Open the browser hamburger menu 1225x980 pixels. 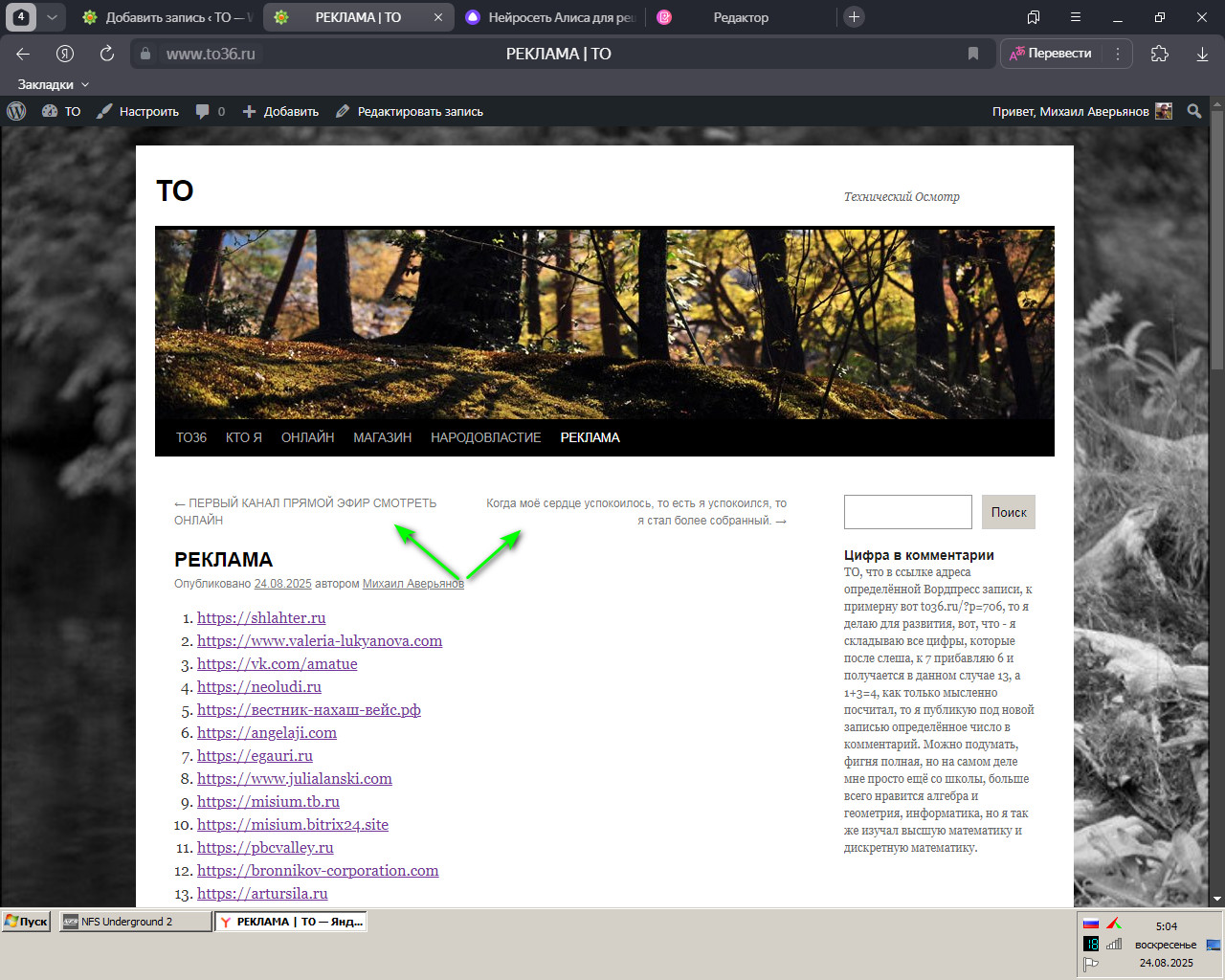[1076, 17]
